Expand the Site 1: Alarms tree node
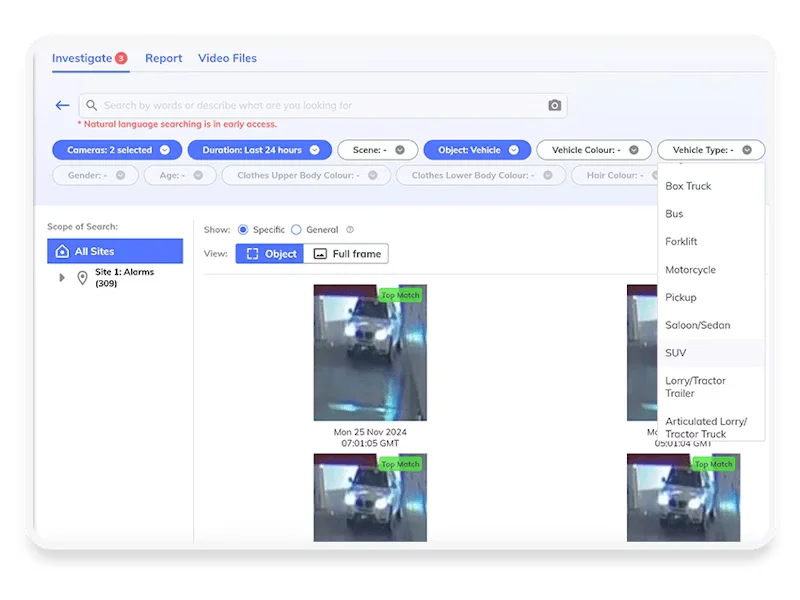This screenshot has height=600, width=800. coord(62,278)
